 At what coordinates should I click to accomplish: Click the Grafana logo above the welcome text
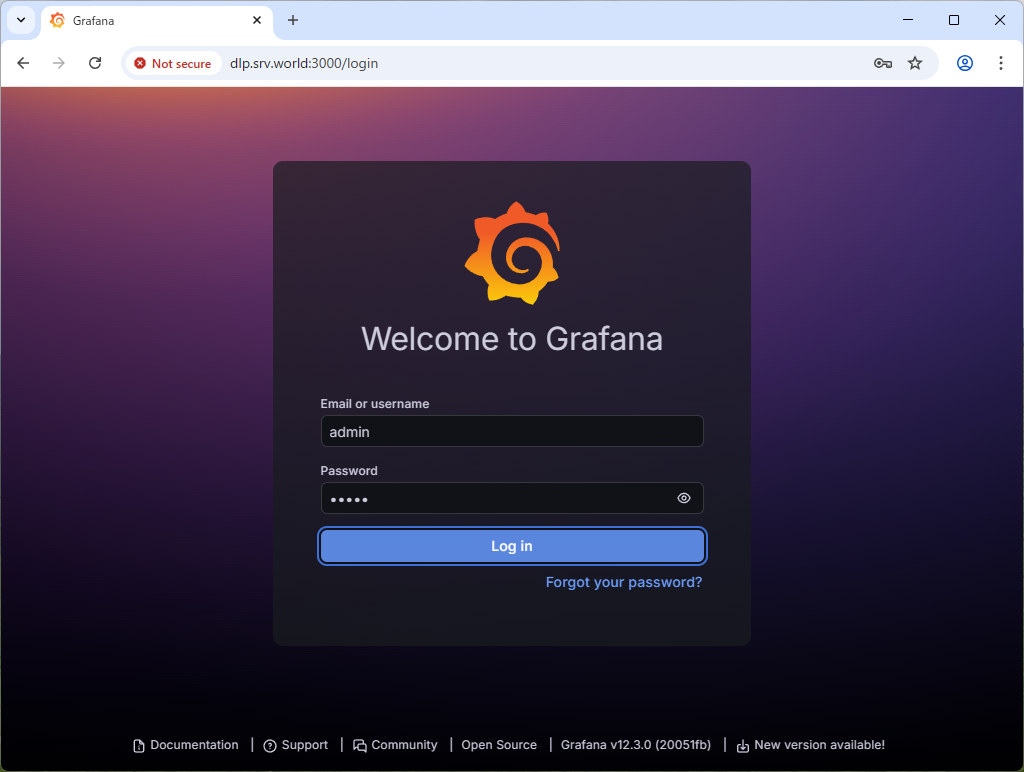point(512,253)
